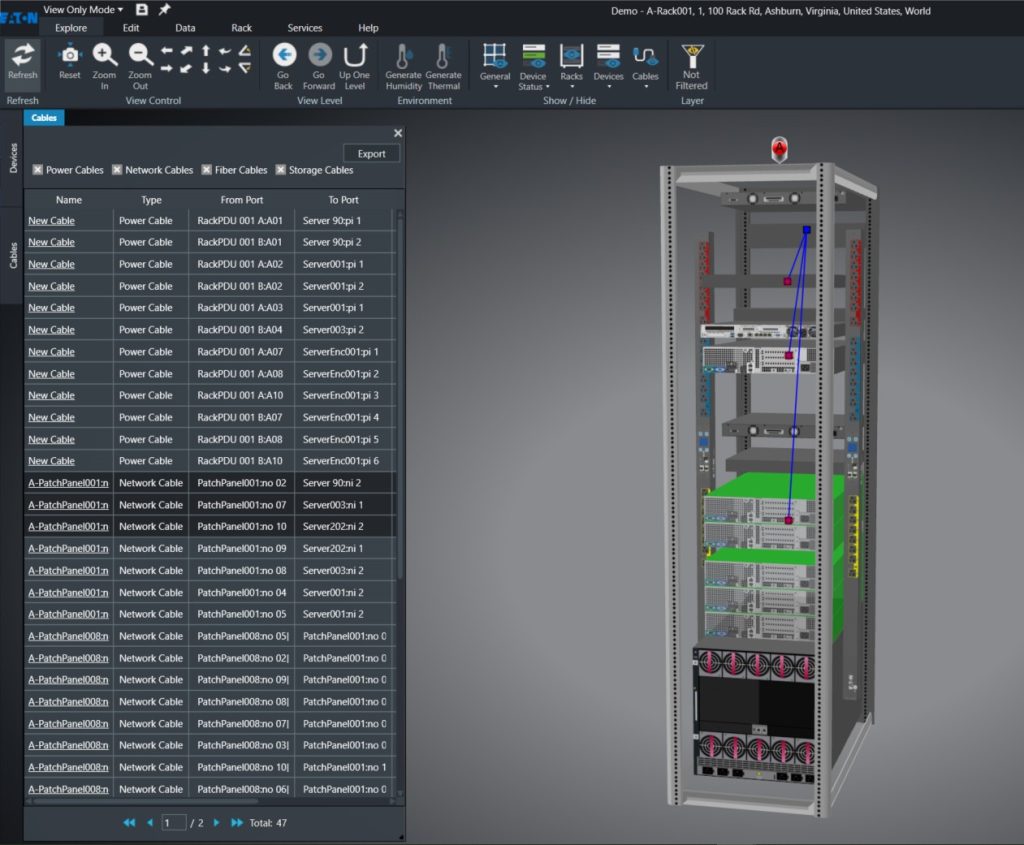Expand the View Only Mode dropdown
Screen dimensions: 1024x845
(x=84, y=10)
